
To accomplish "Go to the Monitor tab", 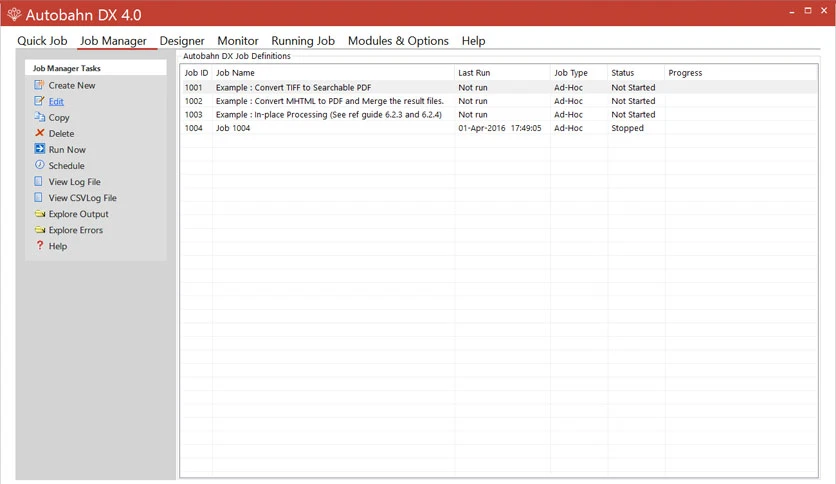I will click(238, 41).
